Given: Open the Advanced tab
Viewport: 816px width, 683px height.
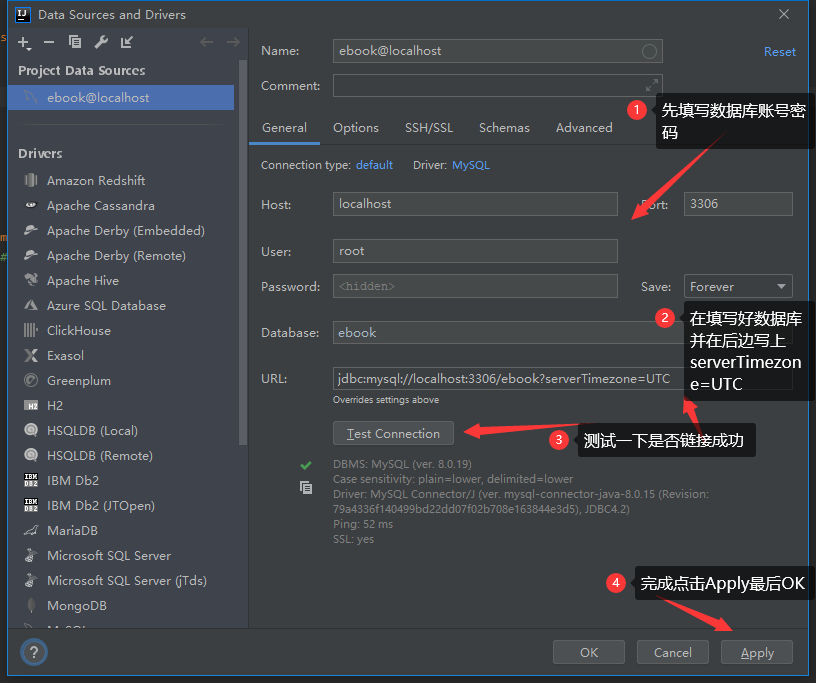Looking at the screenshot, I should (x=584, y=128).
